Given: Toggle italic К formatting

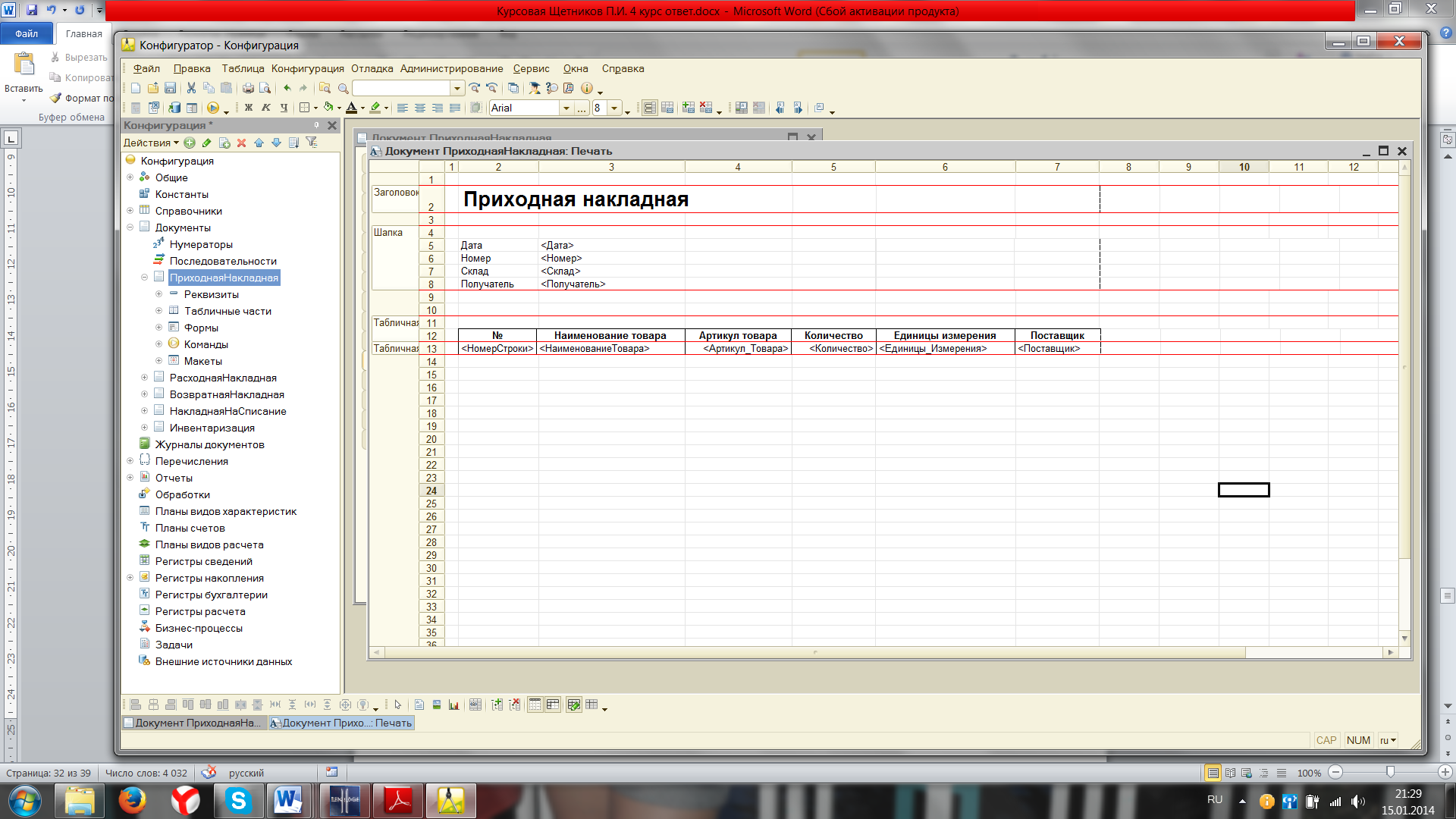Looking at the screenshot, I should pyautogui.click(x=265, y=108).
